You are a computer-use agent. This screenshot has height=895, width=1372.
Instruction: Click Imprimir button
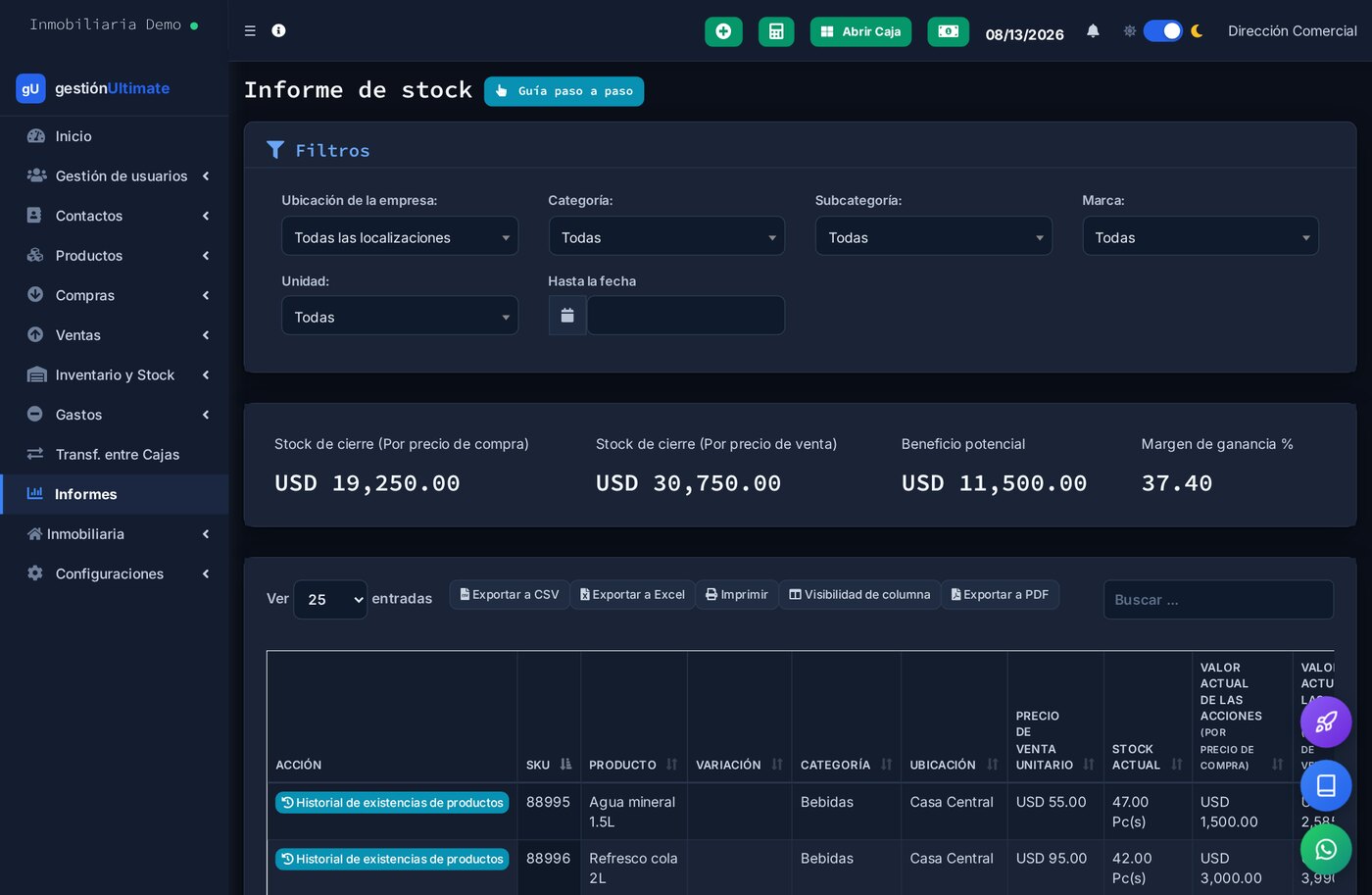(737, 595)
